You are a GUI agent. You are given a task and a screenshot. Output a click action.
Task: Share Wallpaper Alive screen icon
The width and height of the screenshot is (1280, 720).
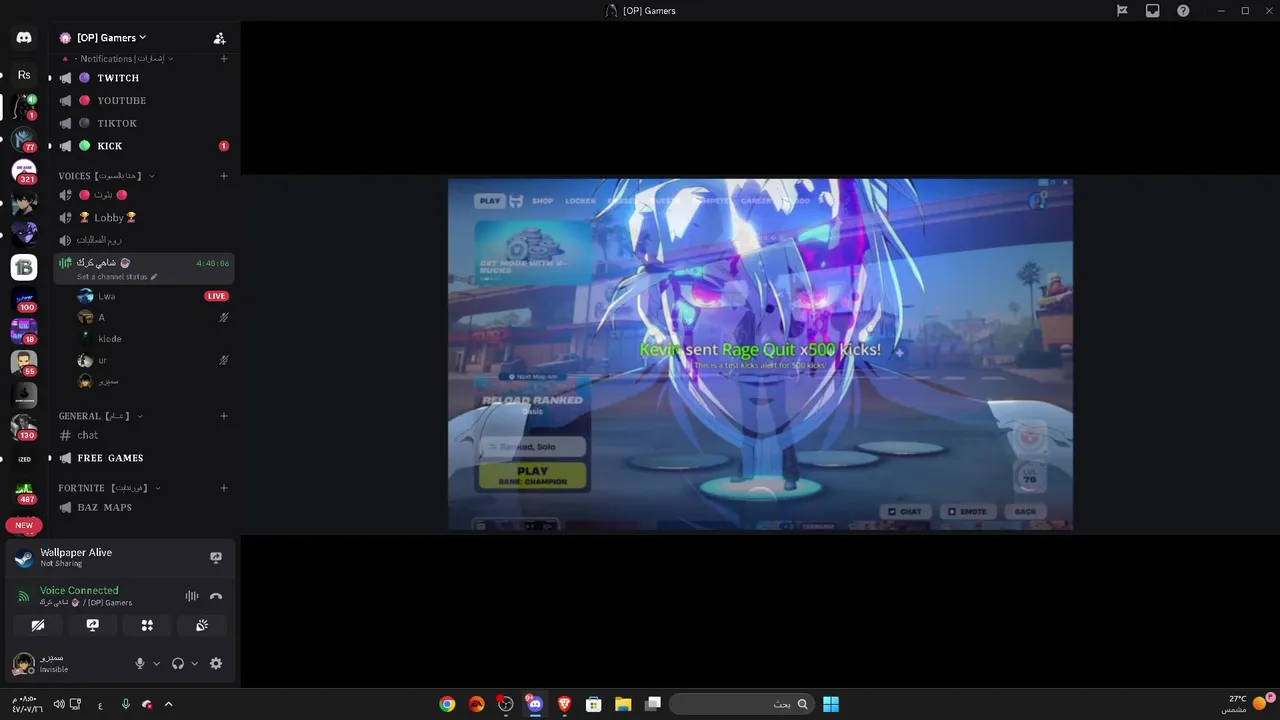click(216, 557)
